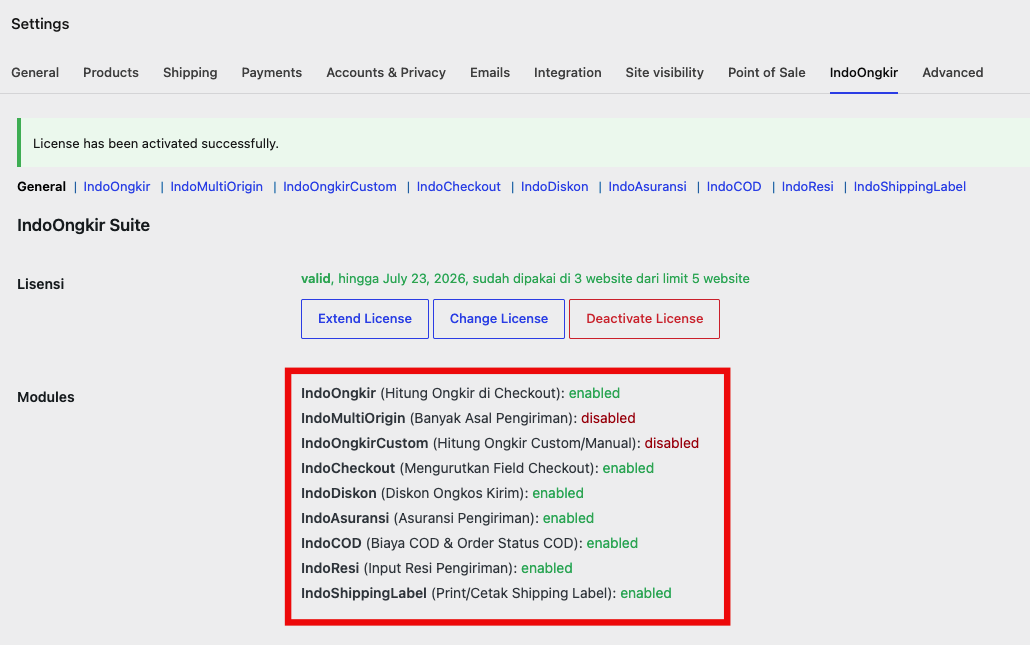1030x645 pixels.
Task: Visit the IndoDiskon section link
Action: (x=554, y=187)
